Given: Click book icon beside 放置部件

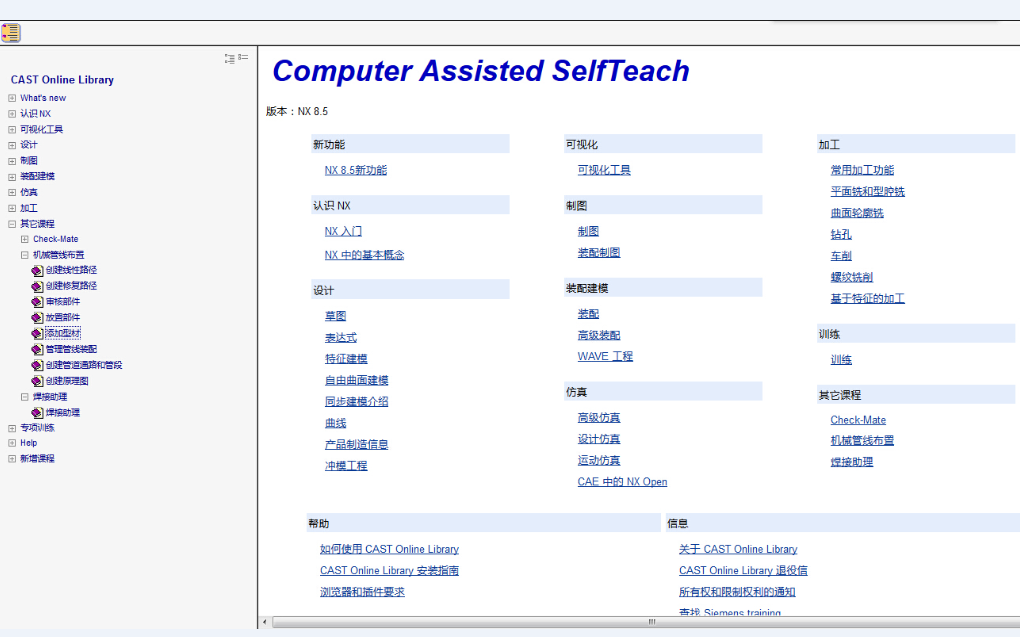Looking at the screenshot, I should point(37,318).
